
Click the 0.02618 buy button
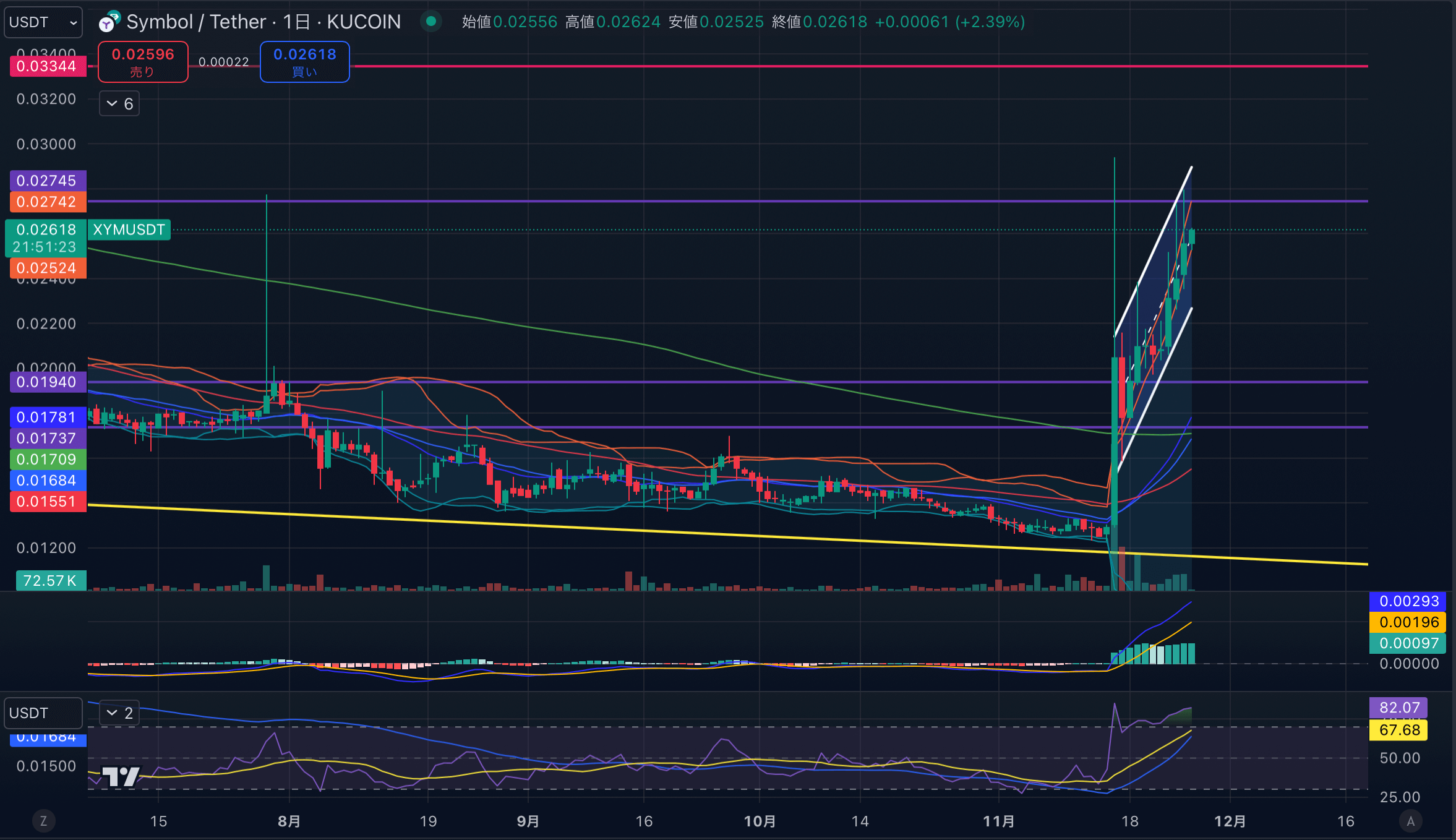(305, 62)
